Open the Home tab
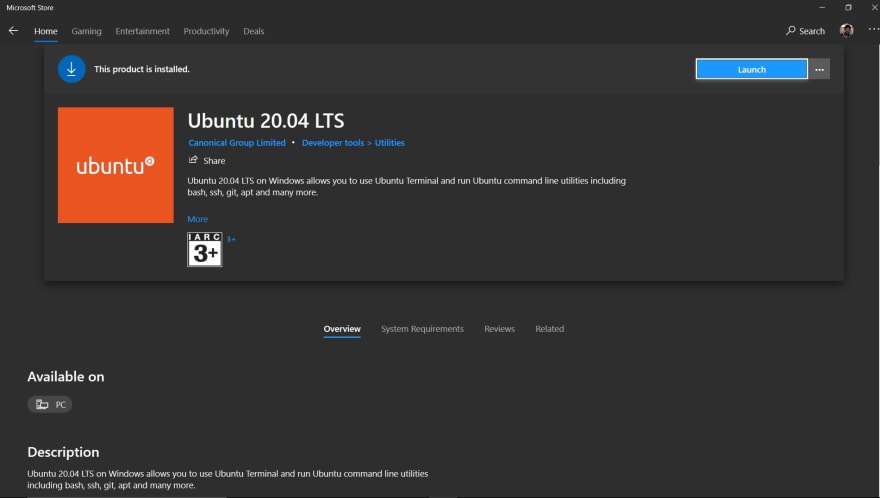The width and height of the screenshot is (880, 498). click(45, 31)
